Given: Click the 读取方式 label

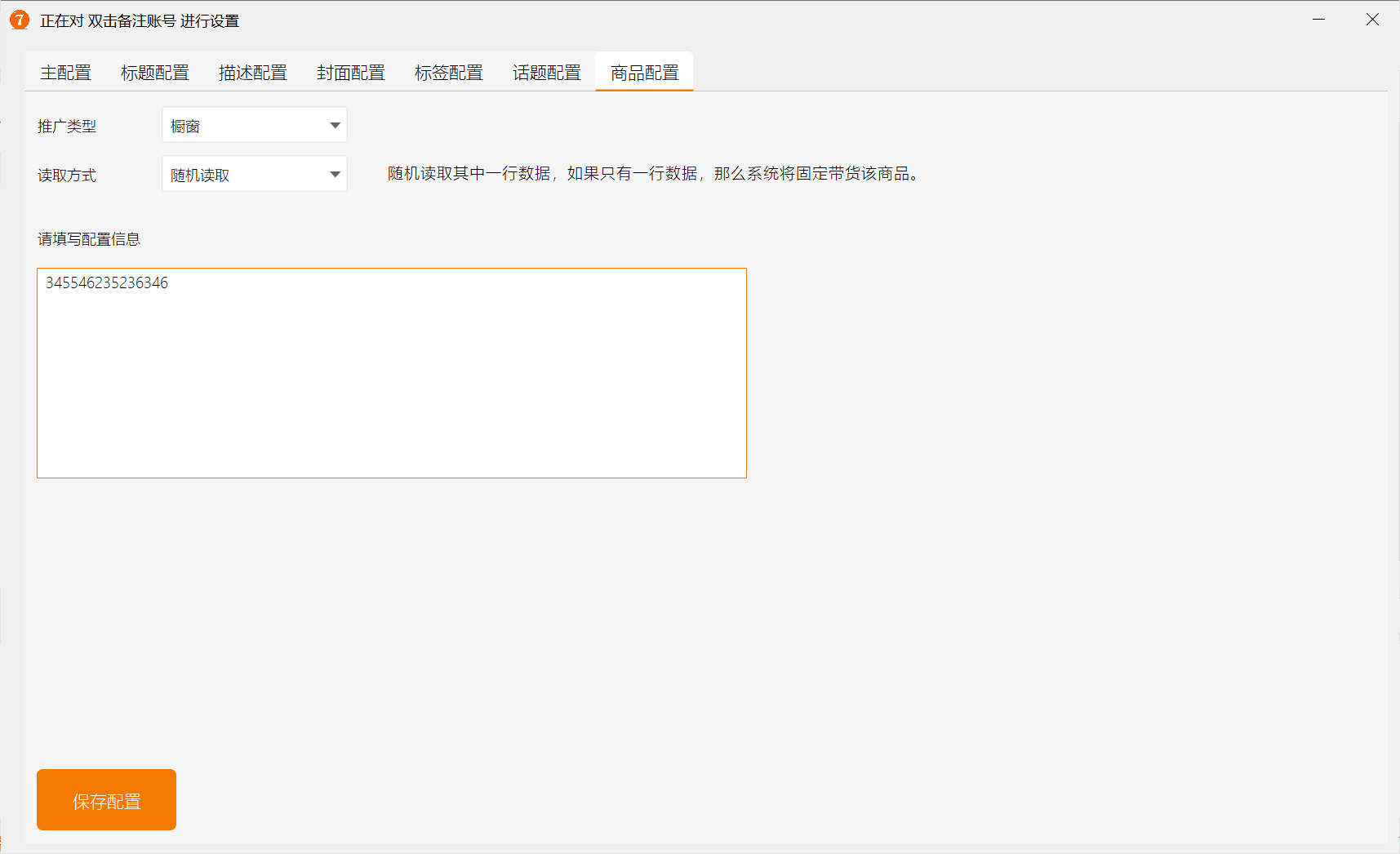Looking at the screenshot, I should point(67,176).
